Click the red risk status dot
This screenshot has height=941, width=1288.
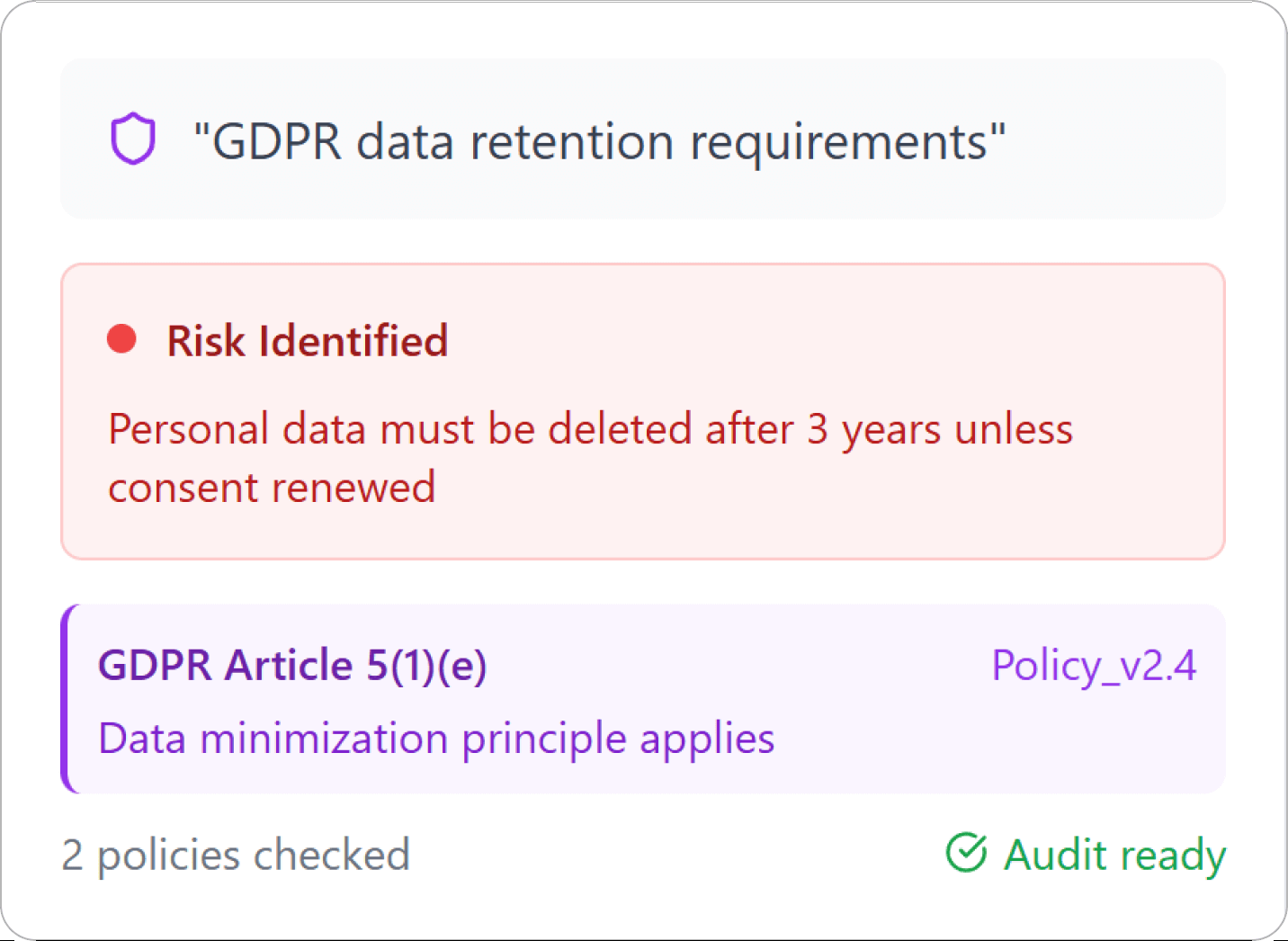pyautogui.click(x=121, y=340)
